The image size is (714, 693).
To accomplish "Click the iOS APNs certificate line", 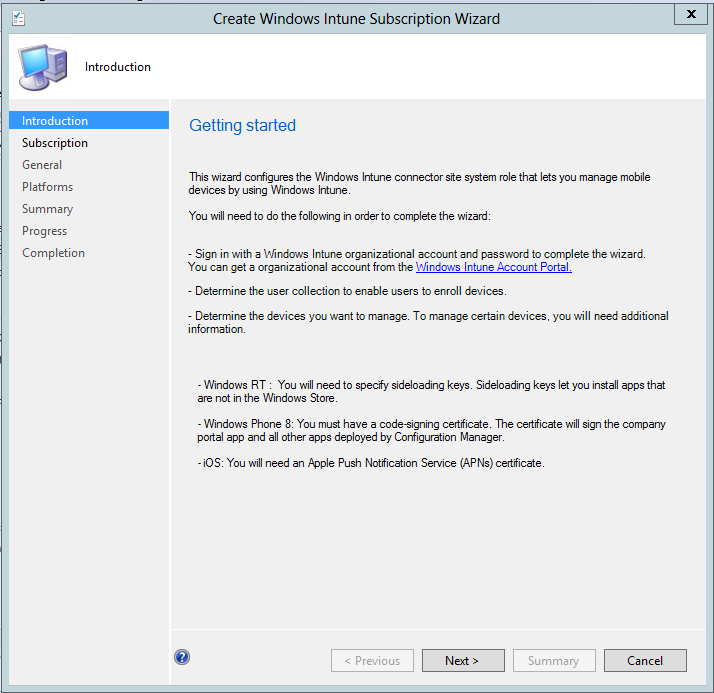I will click(x=371, y=463).
